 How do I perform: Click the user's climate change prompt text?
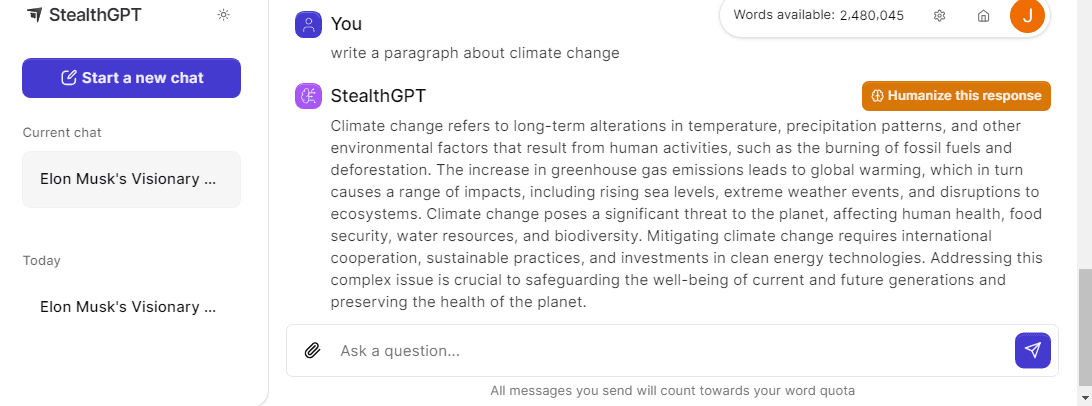(475, 53)
